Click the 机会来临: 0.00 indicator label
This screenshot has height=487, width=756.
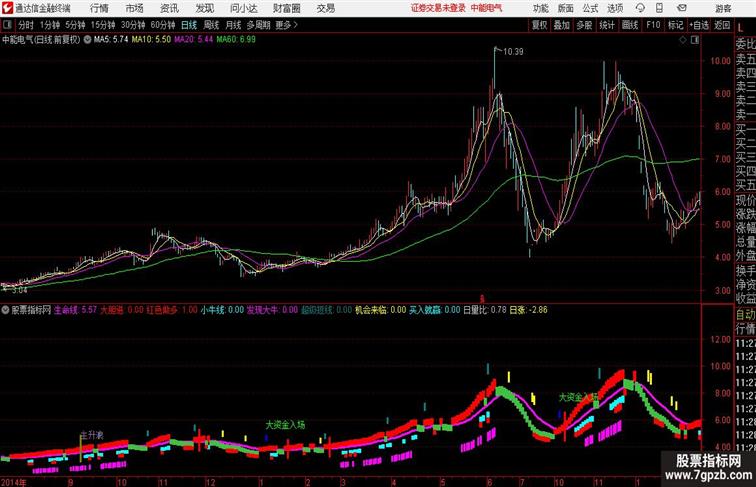click(380, 310)
